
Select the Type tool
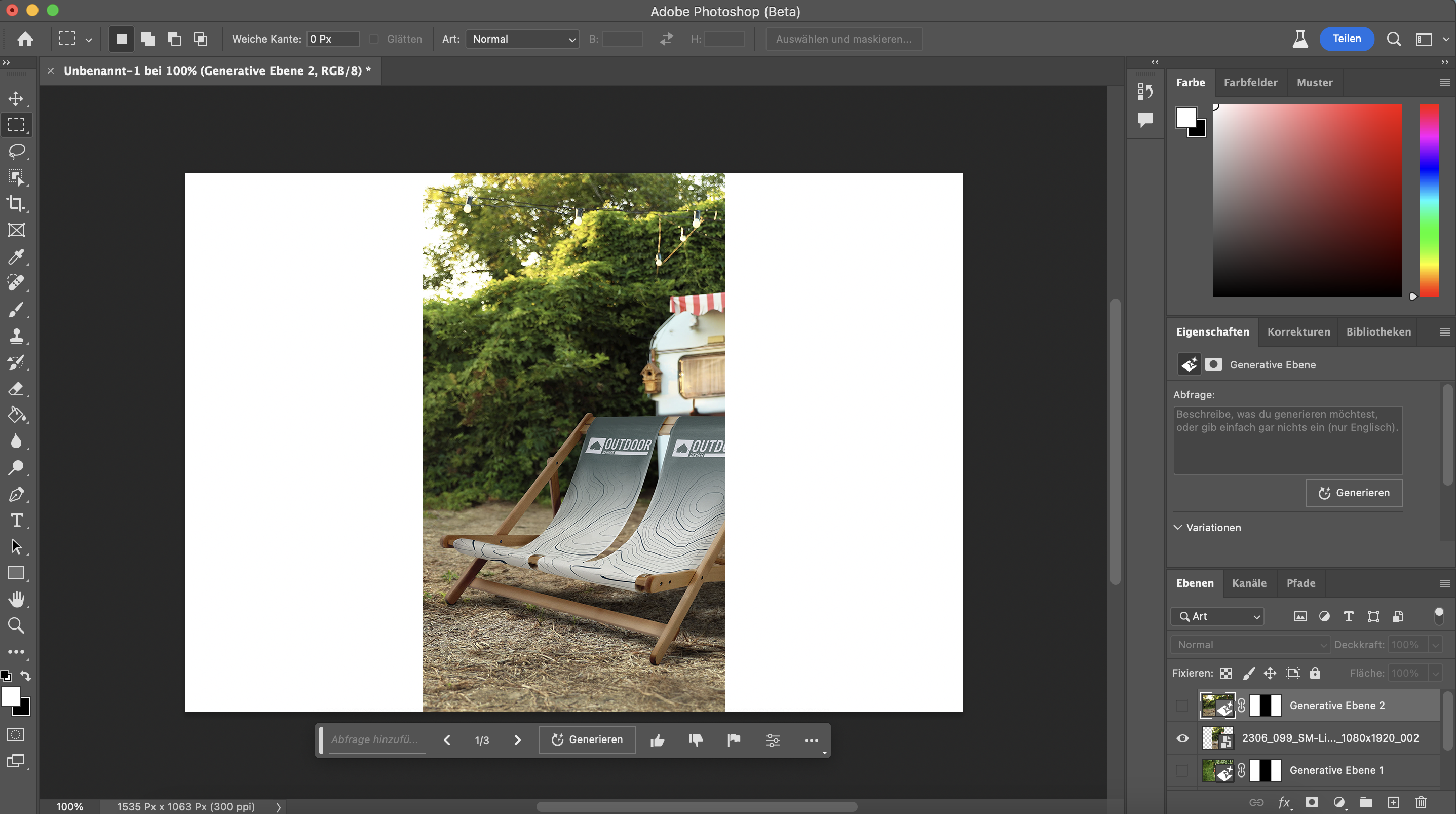(x=16, y=521)
